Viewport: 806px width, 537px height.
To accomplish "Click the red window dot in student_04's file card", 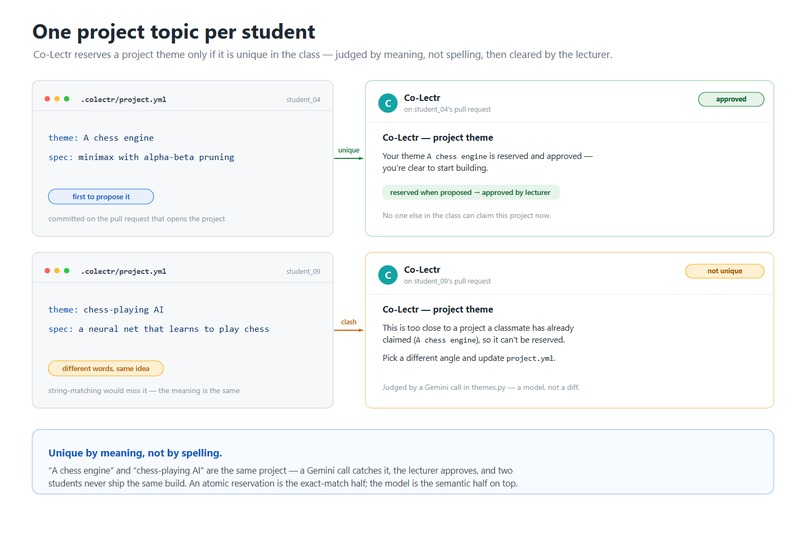I will pyautogui.click(x=47, y=99).
